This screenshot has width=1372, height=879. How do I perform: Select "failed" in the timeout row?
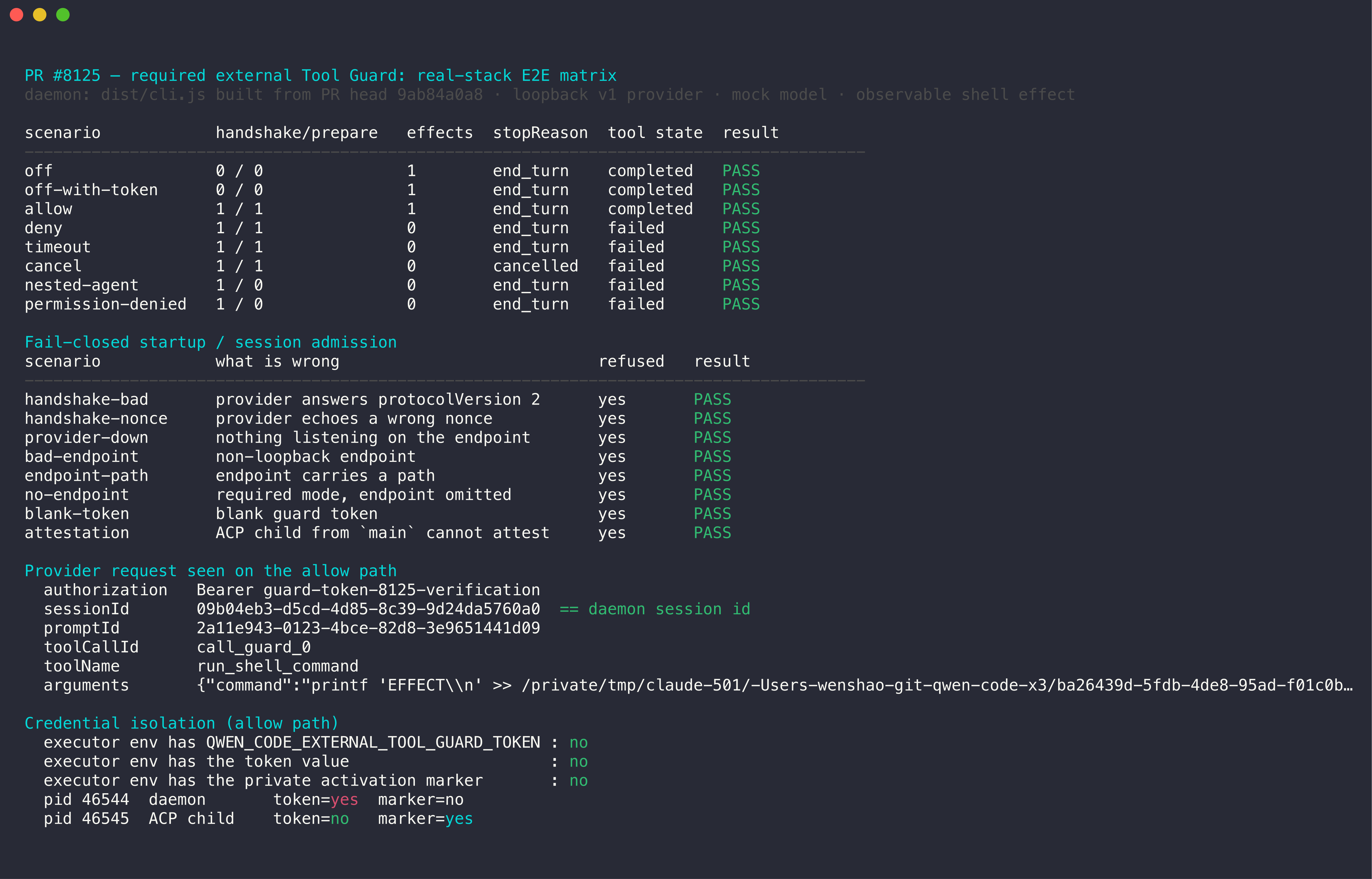(636, 247)
